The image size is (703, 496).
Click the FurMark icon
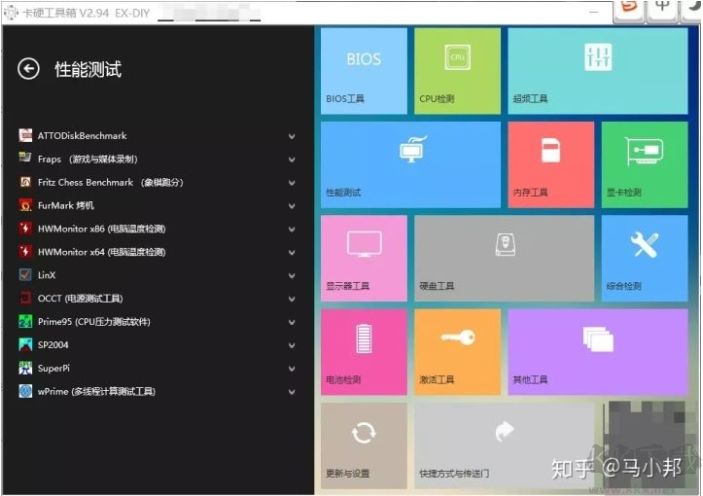pyautogui.click(x=26, y=205)
